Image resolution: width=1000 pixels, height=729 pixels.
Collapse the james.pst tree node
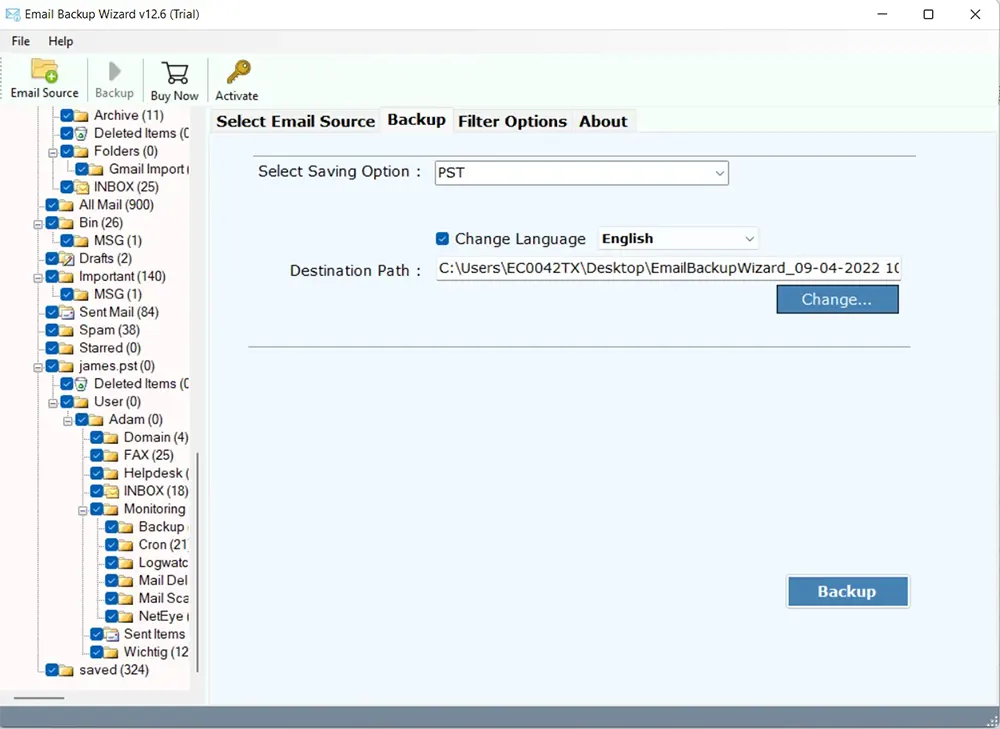point(38,366)
